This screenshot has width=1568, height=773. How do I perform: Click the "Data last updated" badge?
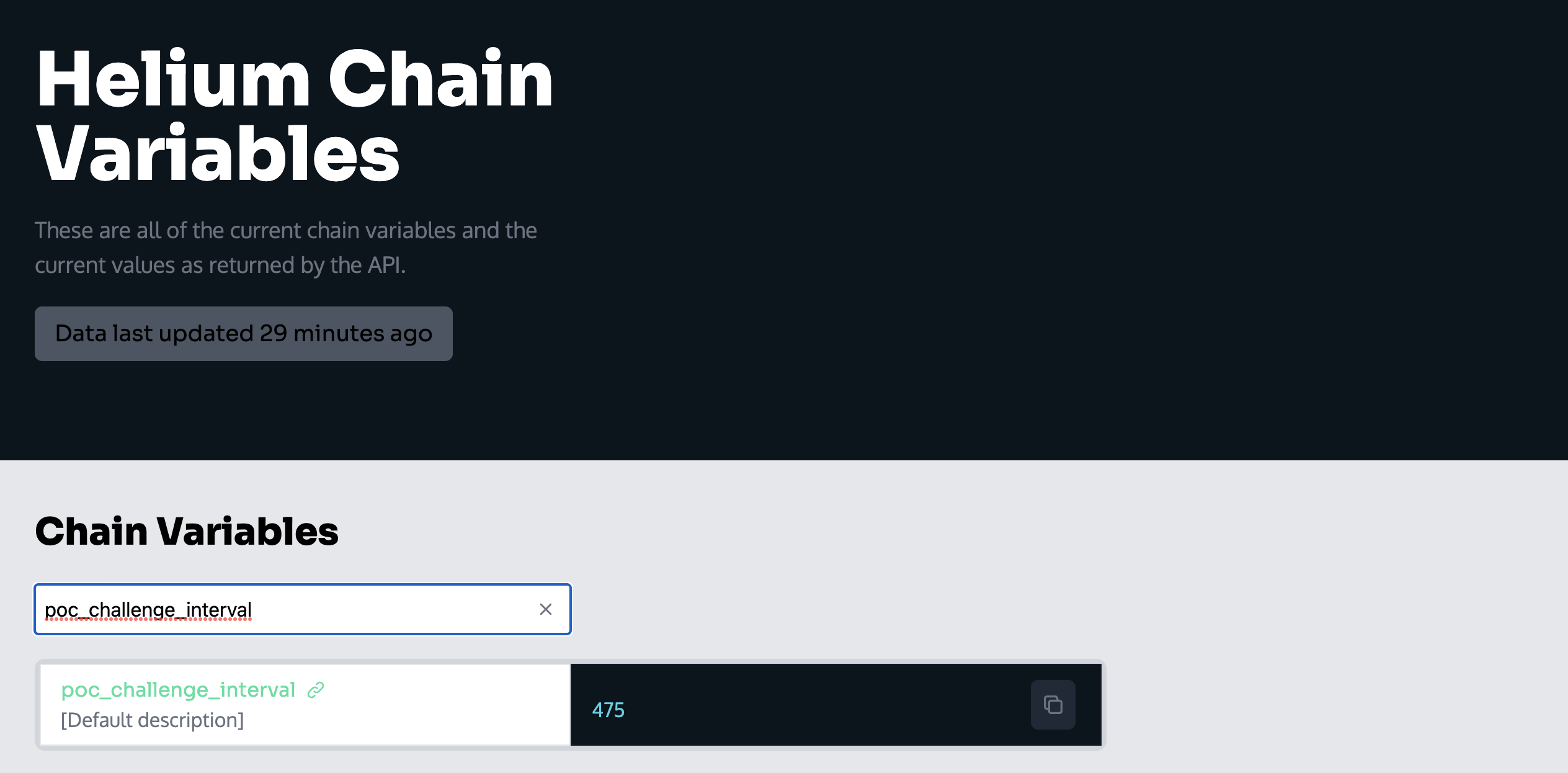243,334
